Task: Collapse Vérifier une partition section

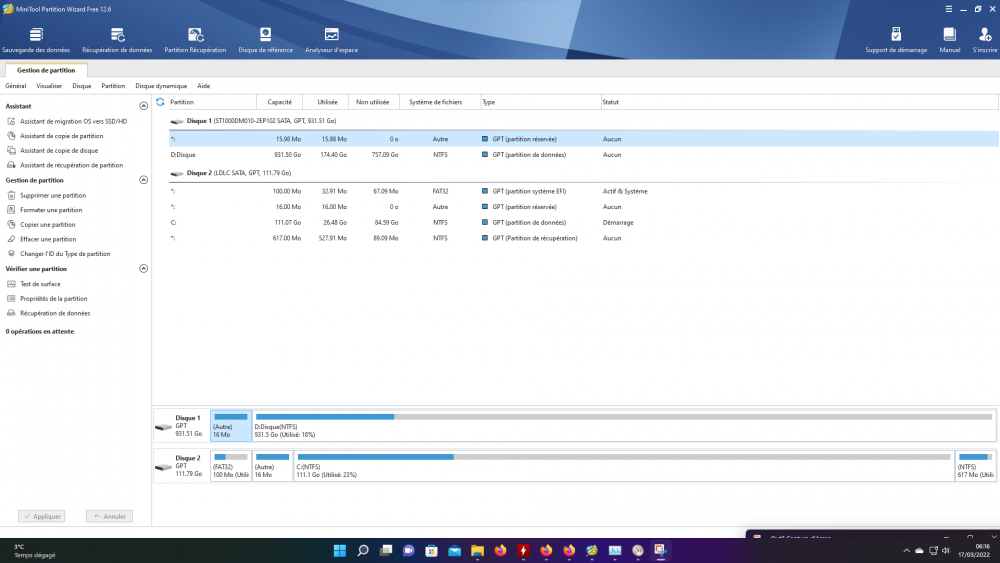Action: 143,269
